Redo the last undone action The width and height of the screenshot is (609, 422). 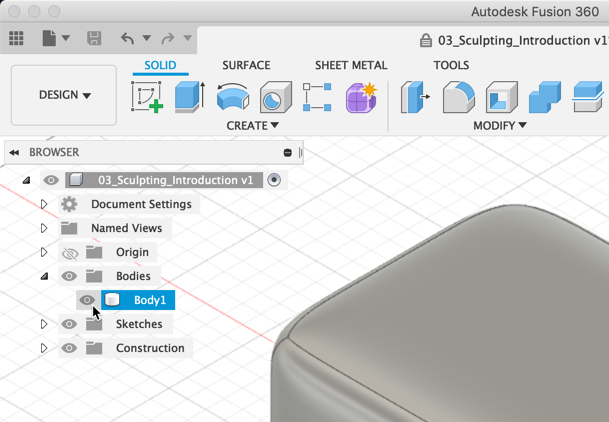click(x=168, y=38)
